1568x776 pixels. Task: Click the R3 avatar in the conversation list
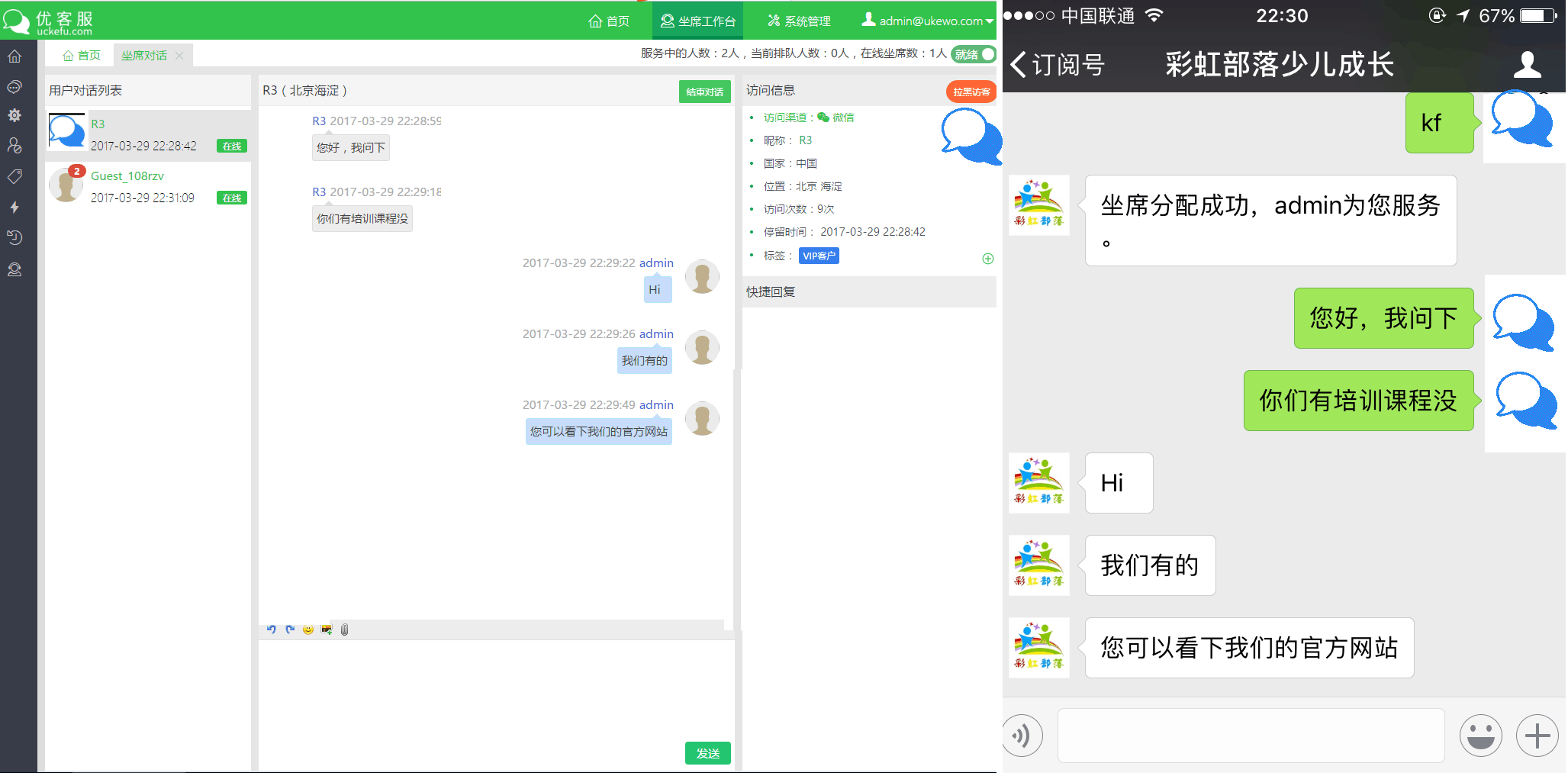pos(67,131)
